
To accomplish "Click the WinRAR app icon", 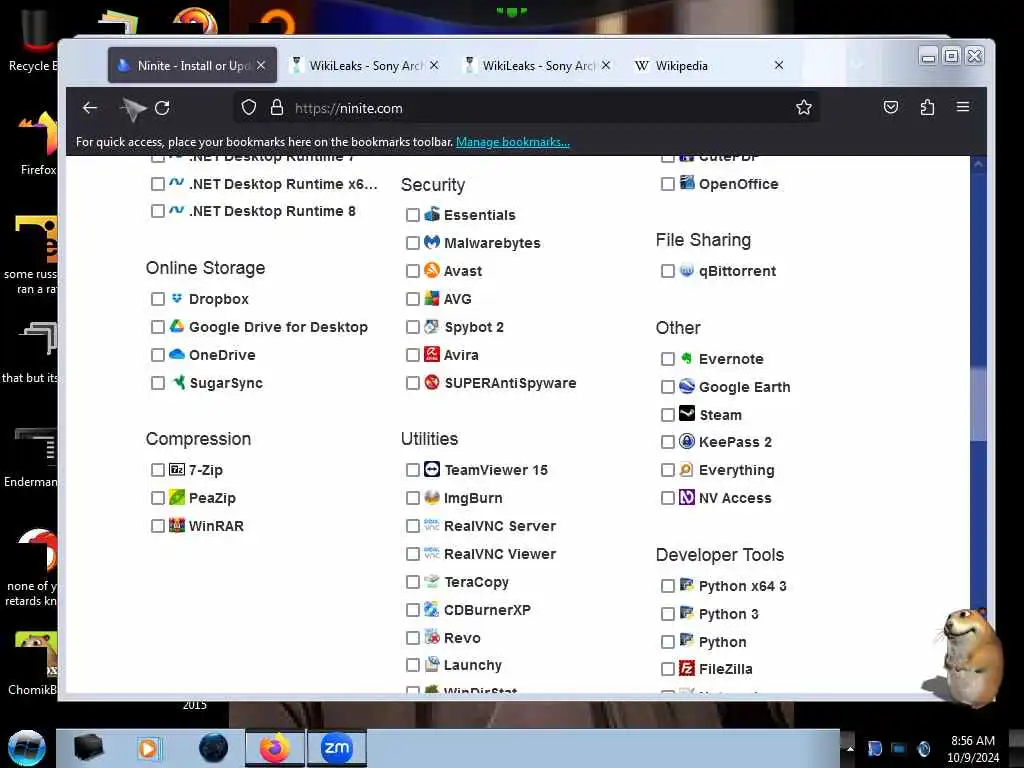I will (x=176, y=524).
